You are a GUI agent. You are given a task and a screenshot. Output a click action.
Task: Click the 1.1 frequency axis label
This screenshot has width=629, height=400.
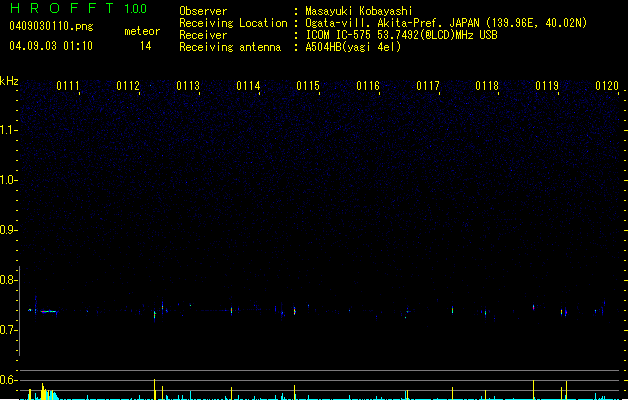click(x=9, y=130)
